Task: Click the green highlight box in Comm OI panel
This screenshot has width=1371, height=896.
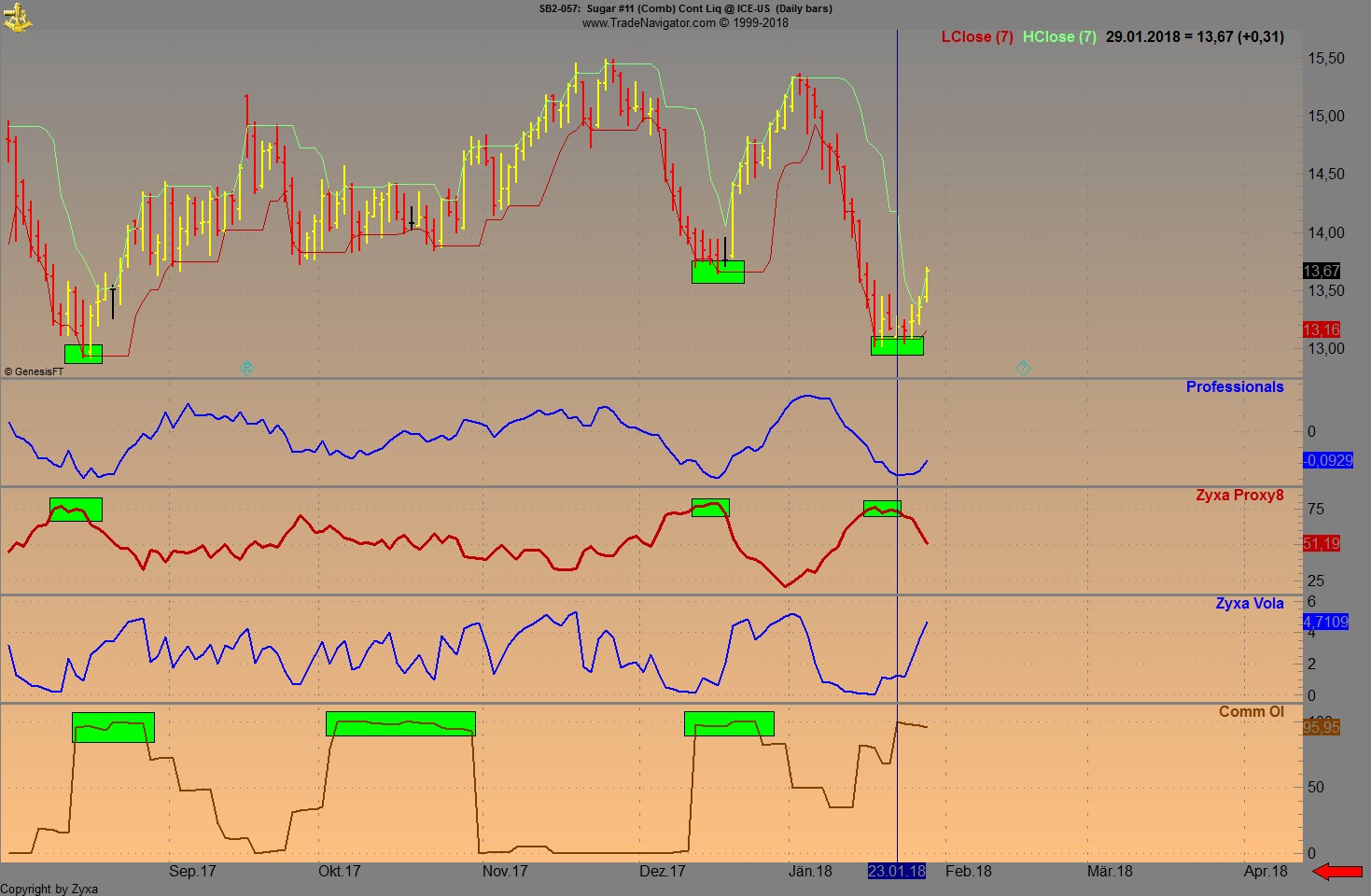Action: [x=401, y=722]
